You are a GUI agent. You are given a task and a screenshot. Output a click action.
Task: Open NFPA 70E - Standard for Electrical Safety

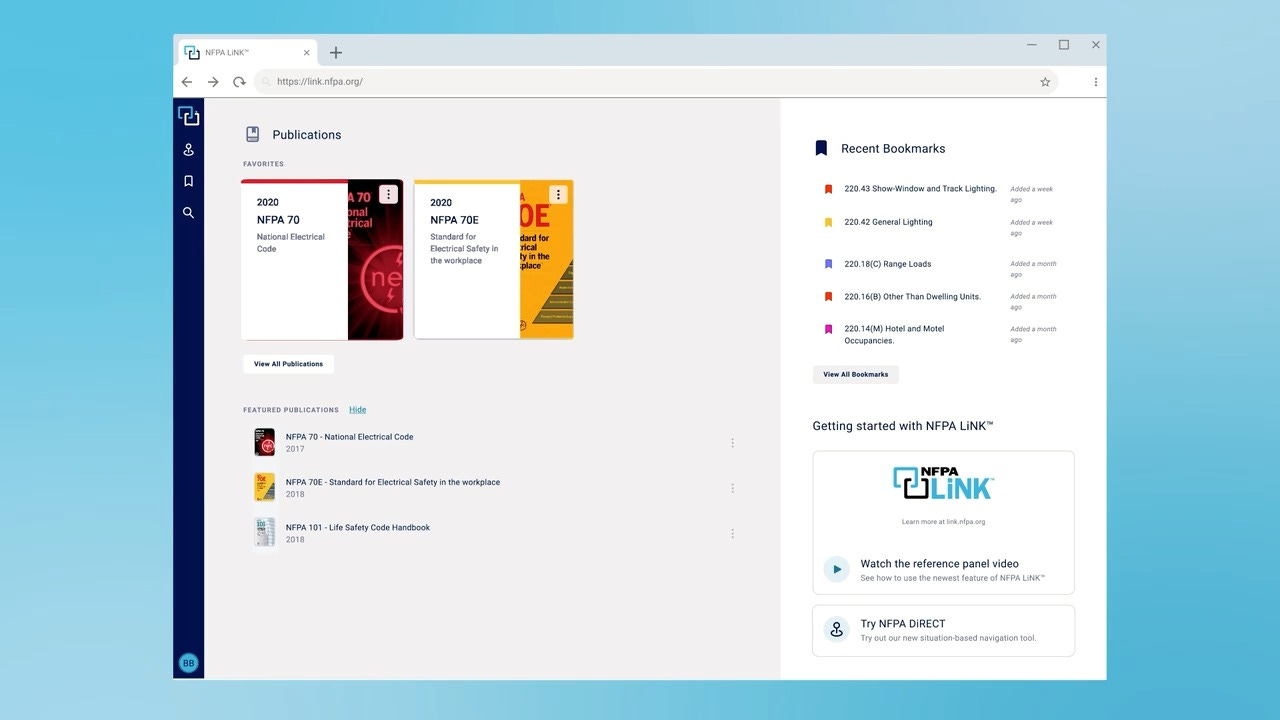coord(393,482)
